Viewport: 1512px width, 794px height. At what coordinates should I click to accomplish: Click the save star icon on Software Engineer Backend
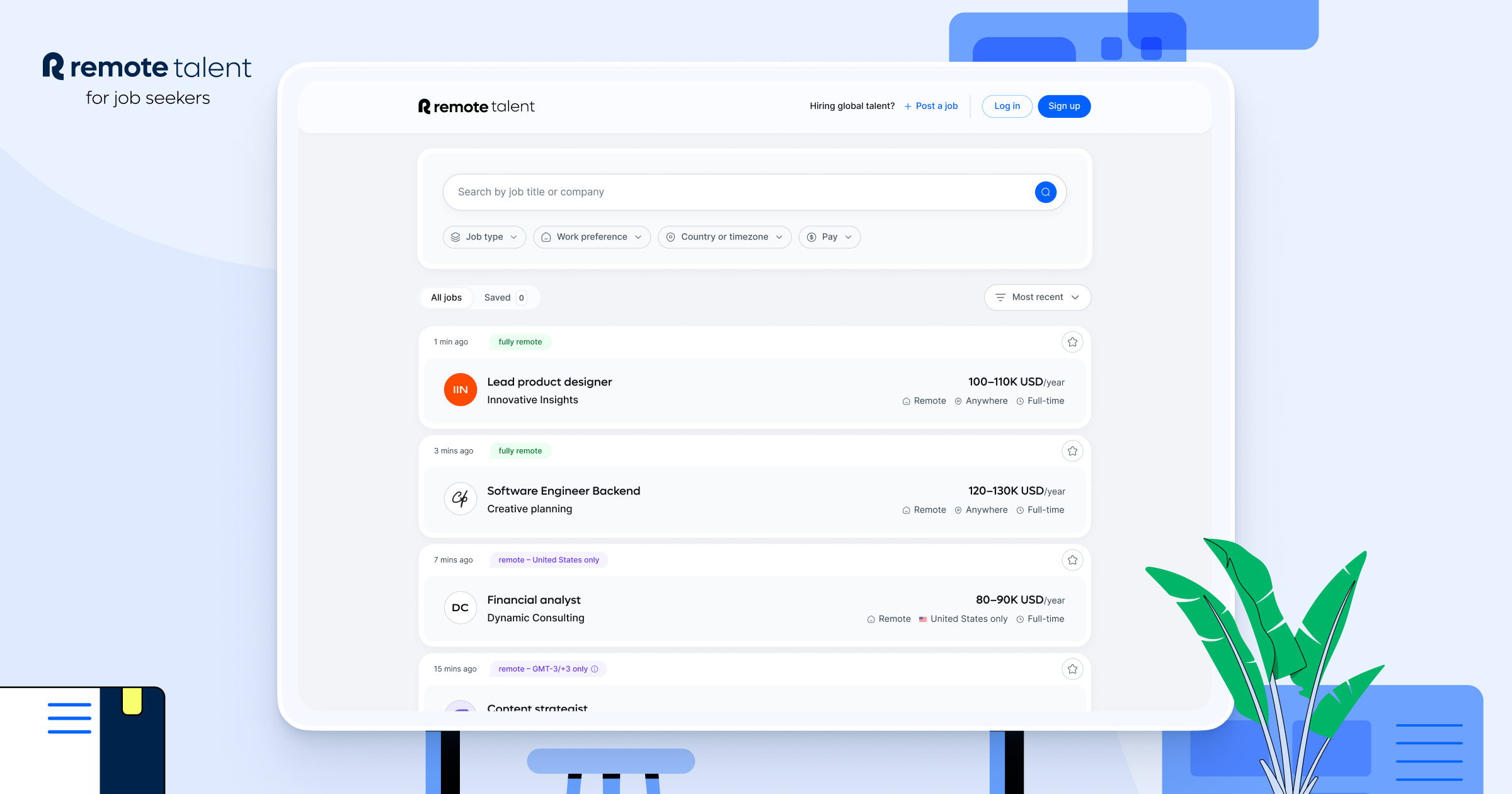click(1072, 451)
